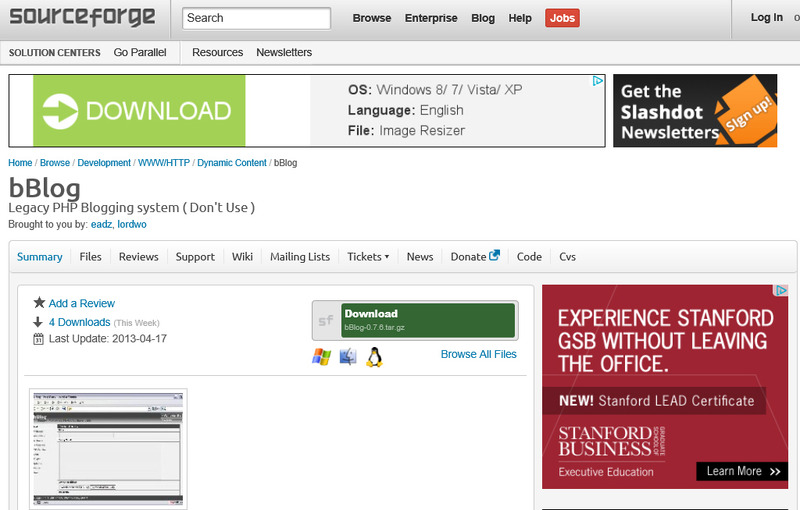Viewport: 800px width, 510px height.
Task: Click the Windows platform icon
Action: click(321, 357)
